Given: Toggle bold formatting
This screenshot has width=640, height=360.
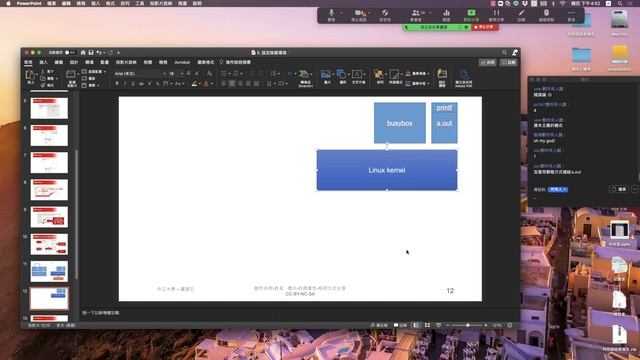Looking at the screenshot, I should [117, 84].
